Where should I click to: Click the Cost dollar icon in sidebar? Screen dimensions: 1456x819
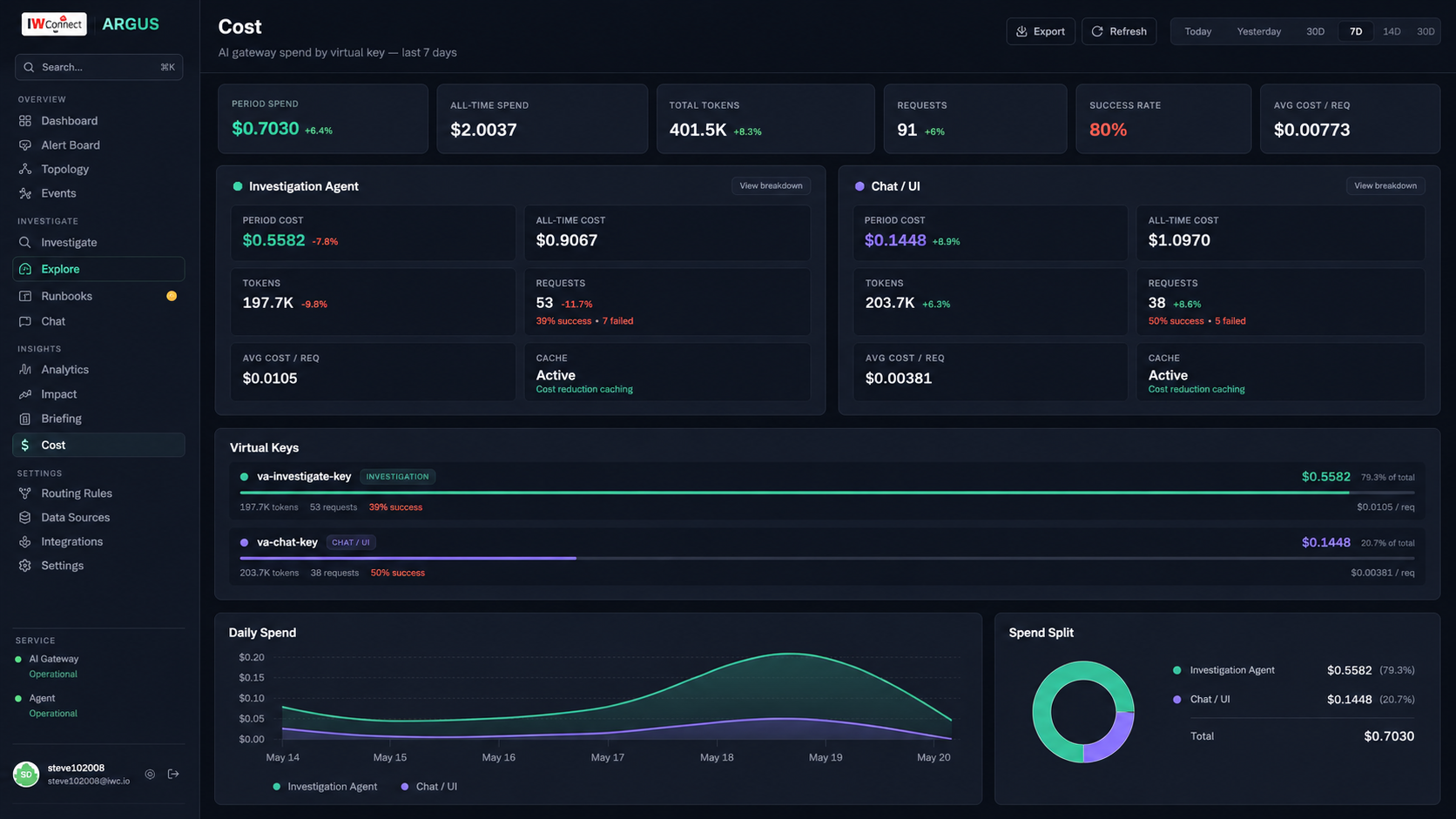(x=25, y=445)
